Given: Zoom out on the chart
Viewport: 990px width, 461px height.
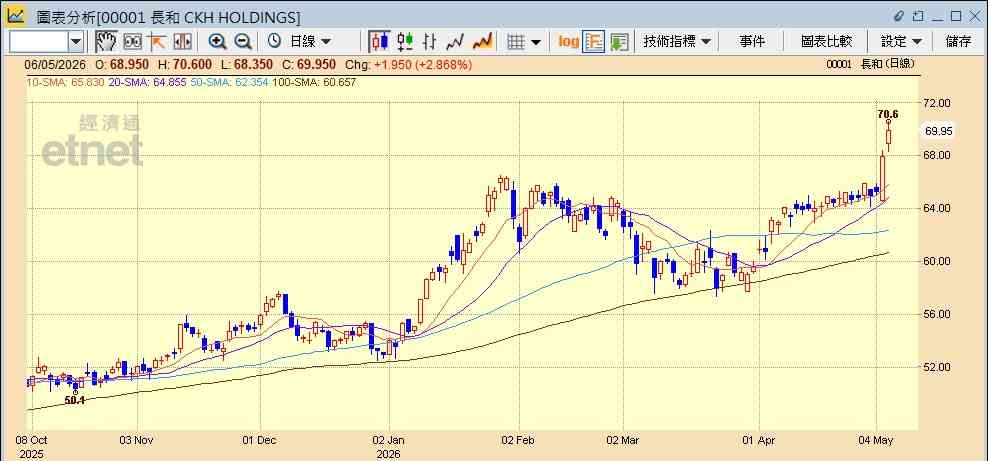Looking at the screenshot, I should pos(243,42).
